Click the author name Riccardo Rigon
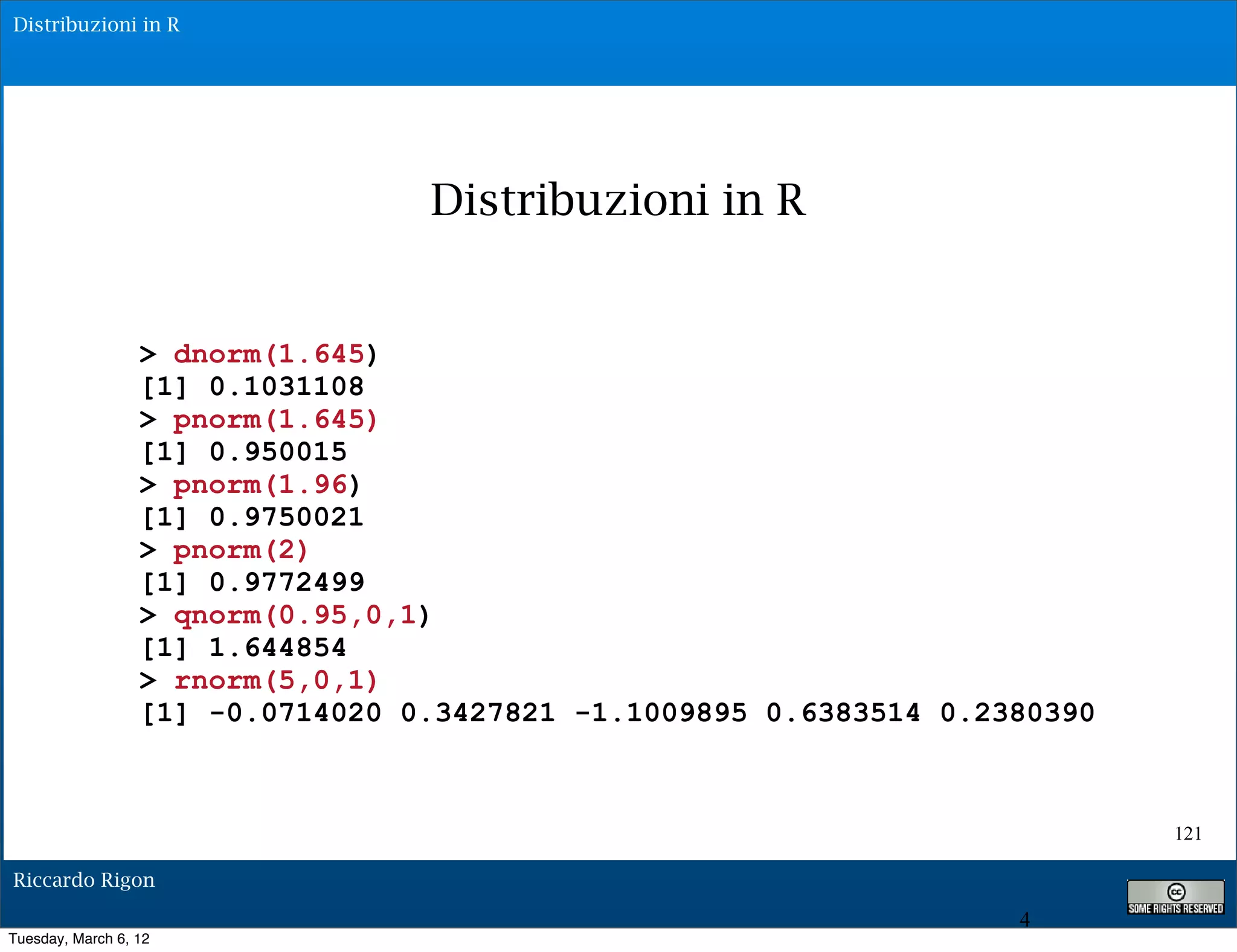1237x952 pixels. coord(84,880)
